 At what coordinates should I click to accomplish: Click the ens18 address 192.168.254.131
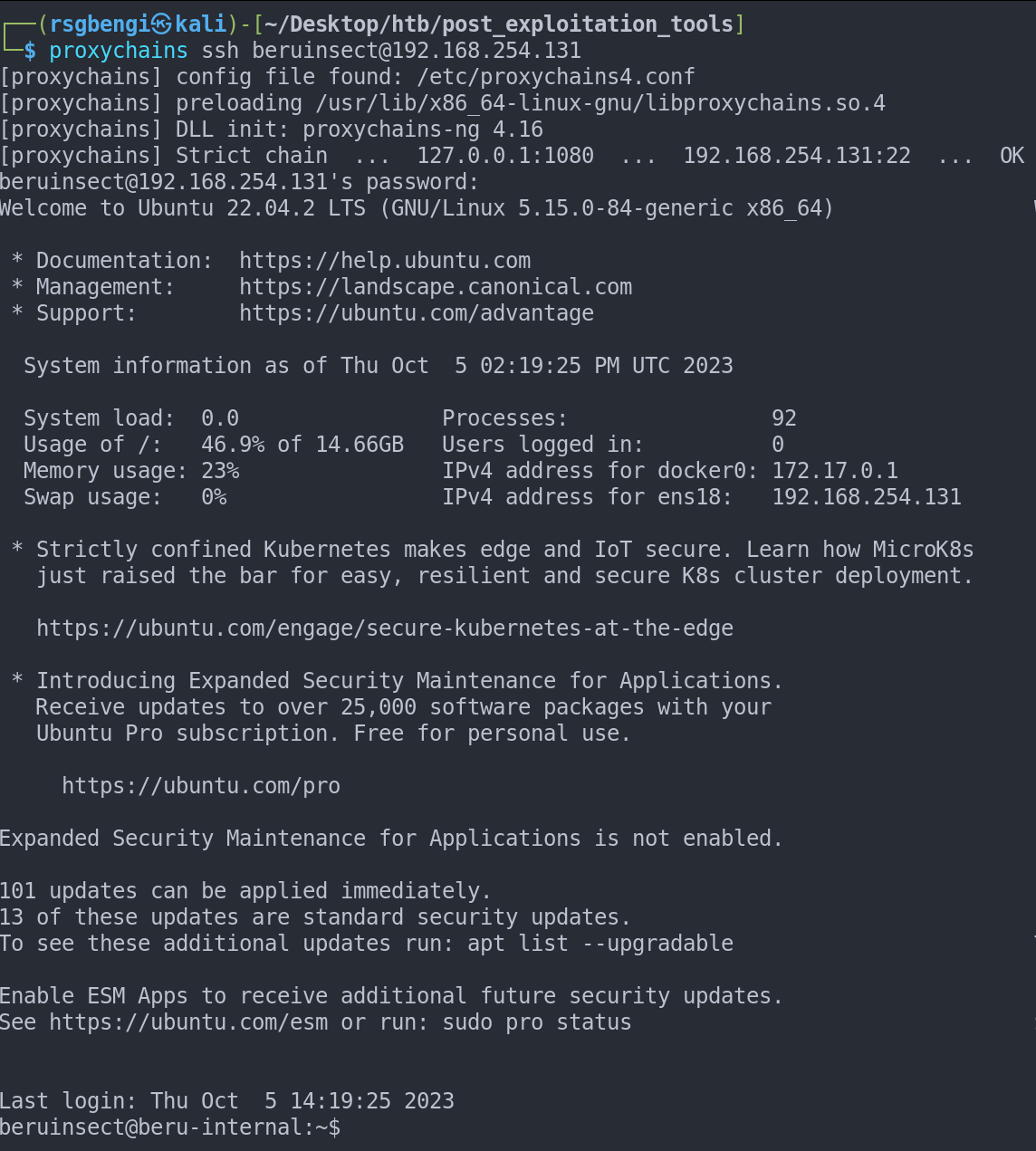[x=867, y=497]
